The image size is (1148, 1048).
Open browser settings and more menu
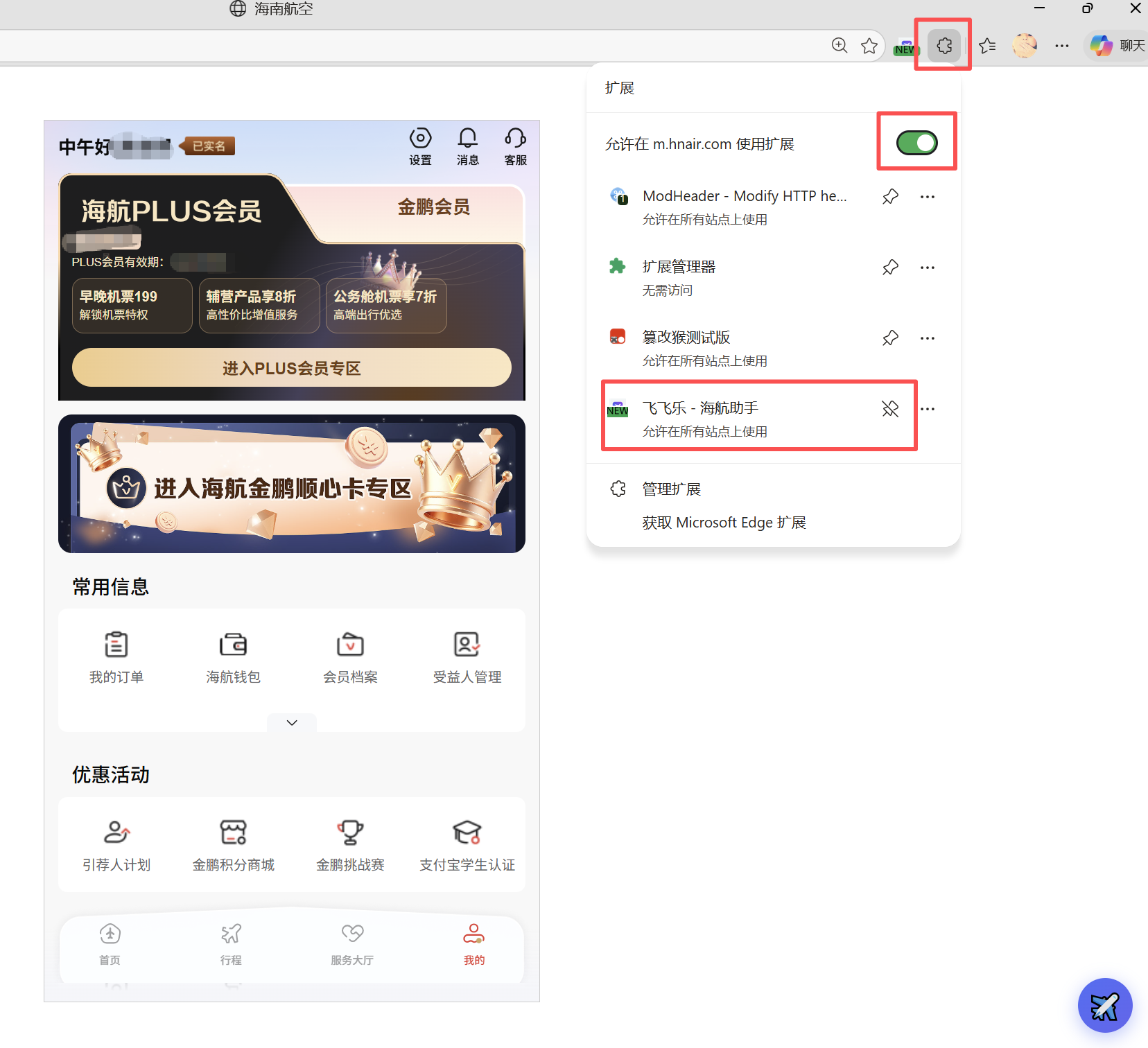1061,46
